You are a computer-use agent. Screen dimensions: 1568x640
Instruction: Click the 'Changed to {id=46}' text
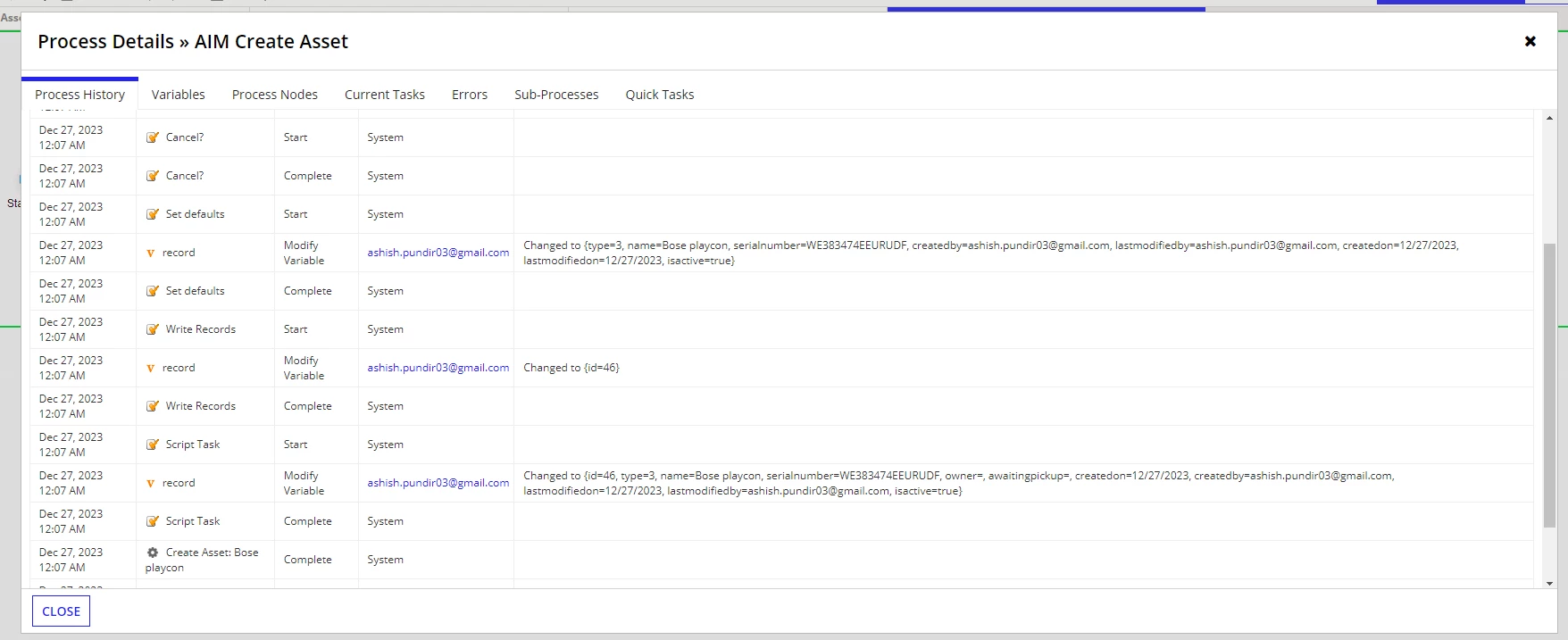[571, 368]
